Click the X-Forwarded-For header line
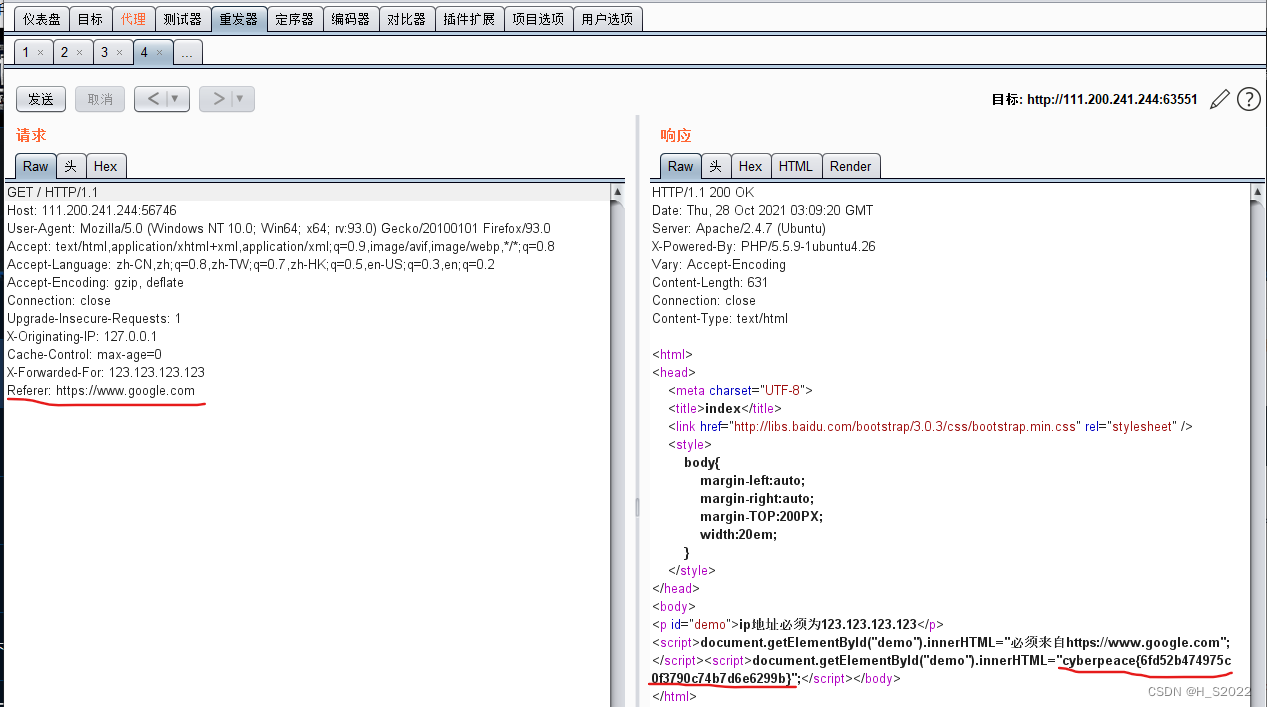Image resolution: width=1267 pixels, height=707 pixels. [x=106, y=372]
